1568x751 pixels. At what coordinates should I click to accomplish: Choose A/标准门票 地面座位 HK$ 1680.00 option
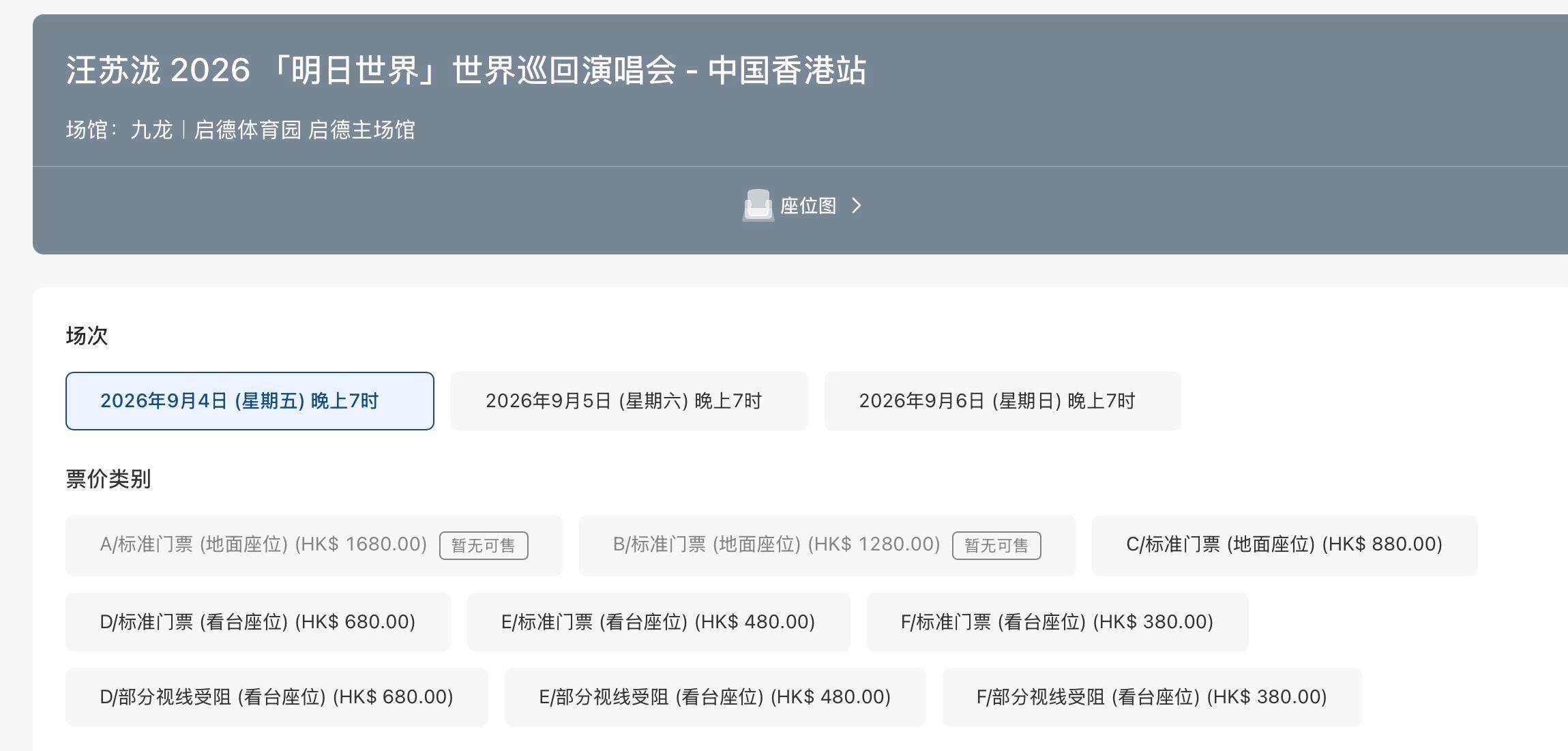click(314, 545)
